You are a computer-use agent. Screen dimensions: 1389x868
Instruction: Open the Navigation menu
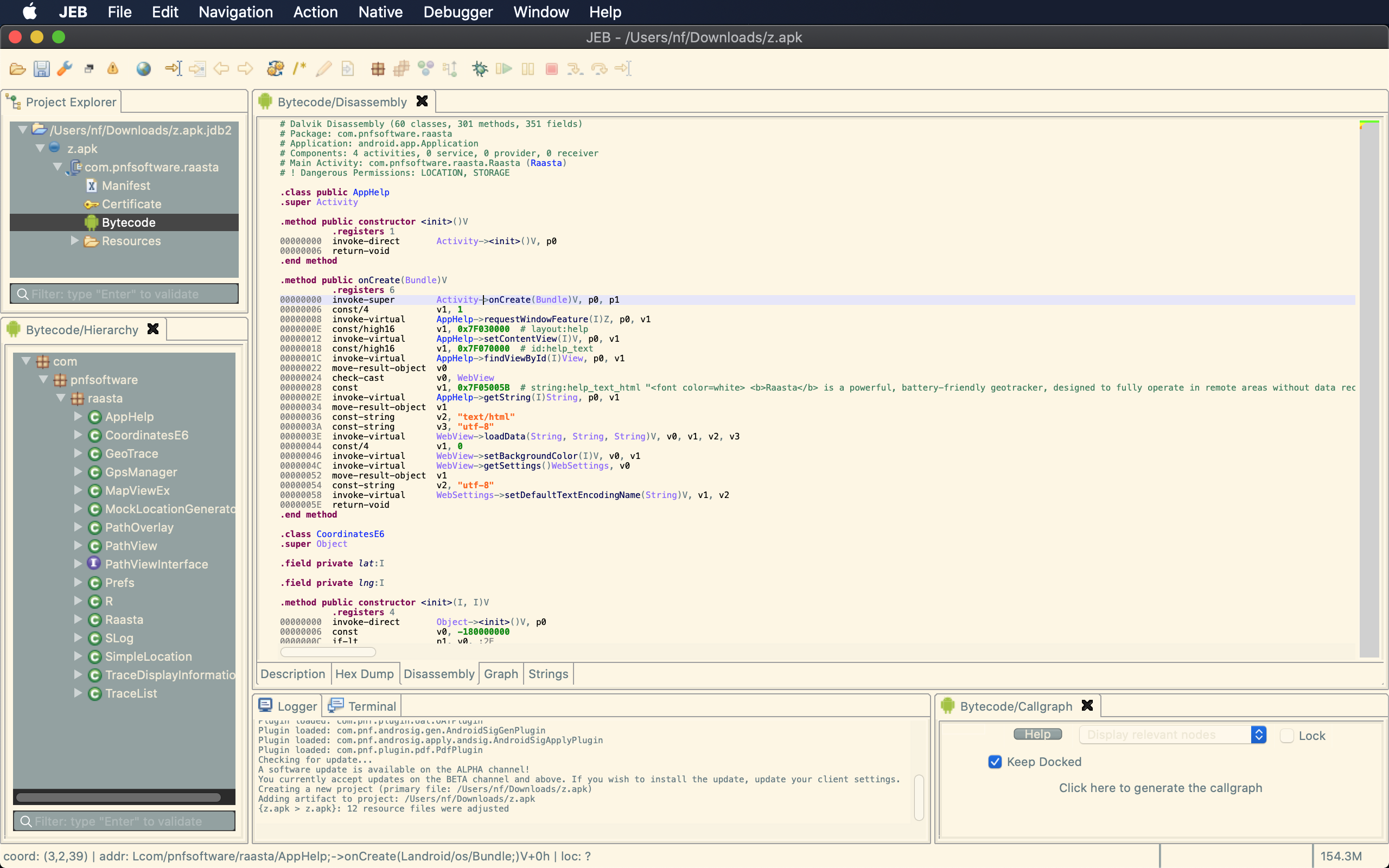tap(235, 12)
